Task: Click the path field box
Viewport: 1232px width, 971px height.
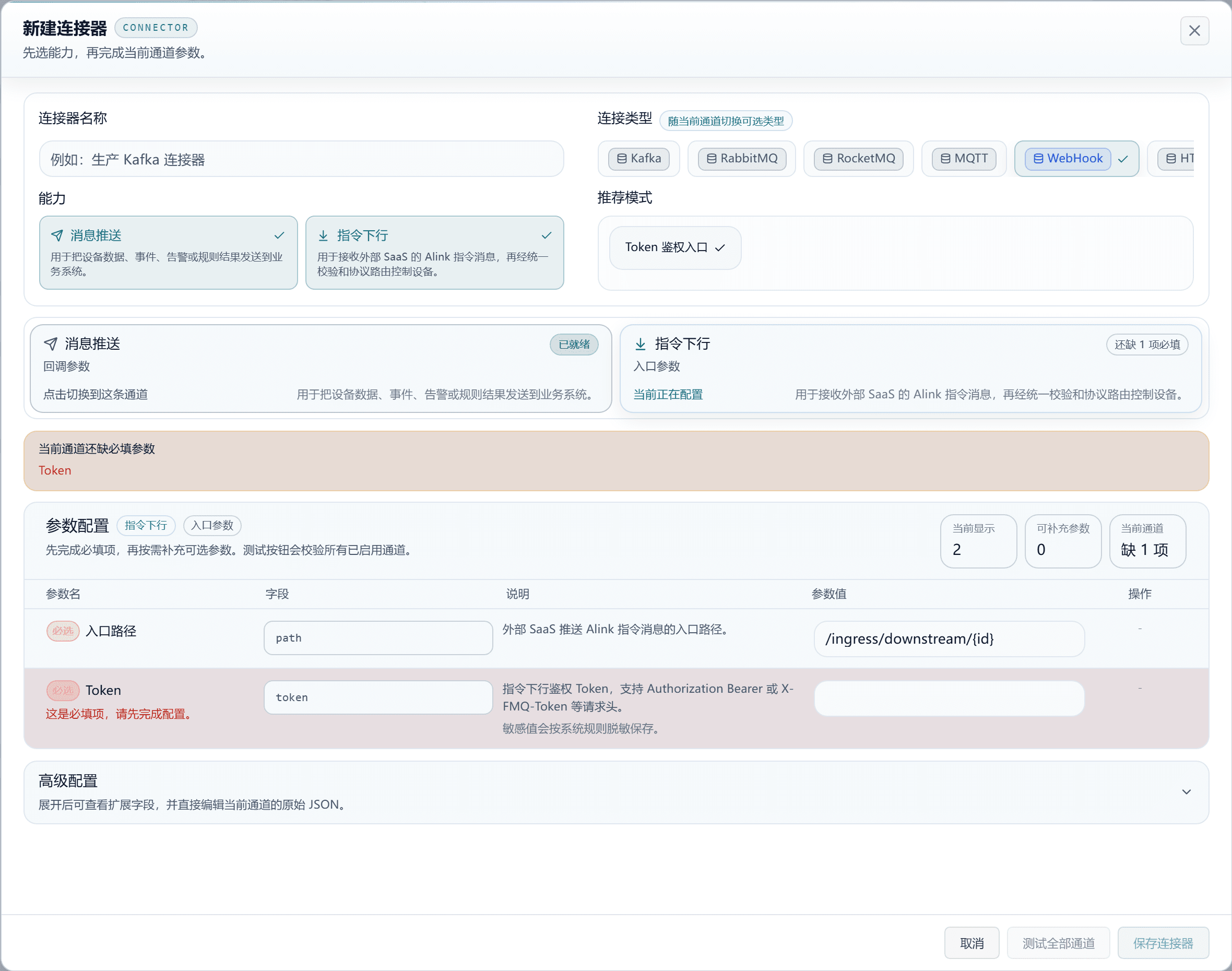Action: [x=378, y=638]
